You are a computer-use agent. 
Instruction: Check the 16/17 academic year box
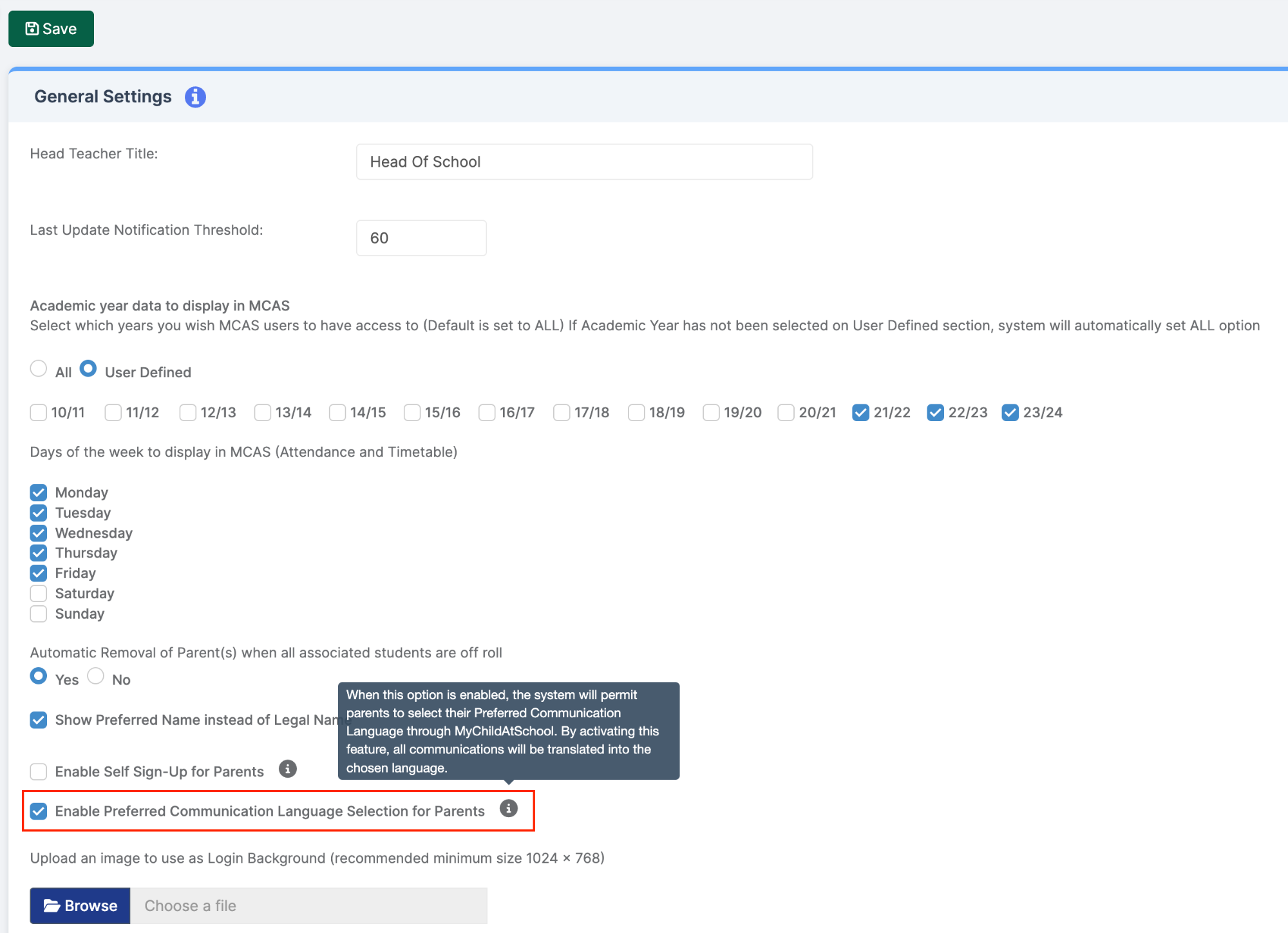click(x=487, y=413)
